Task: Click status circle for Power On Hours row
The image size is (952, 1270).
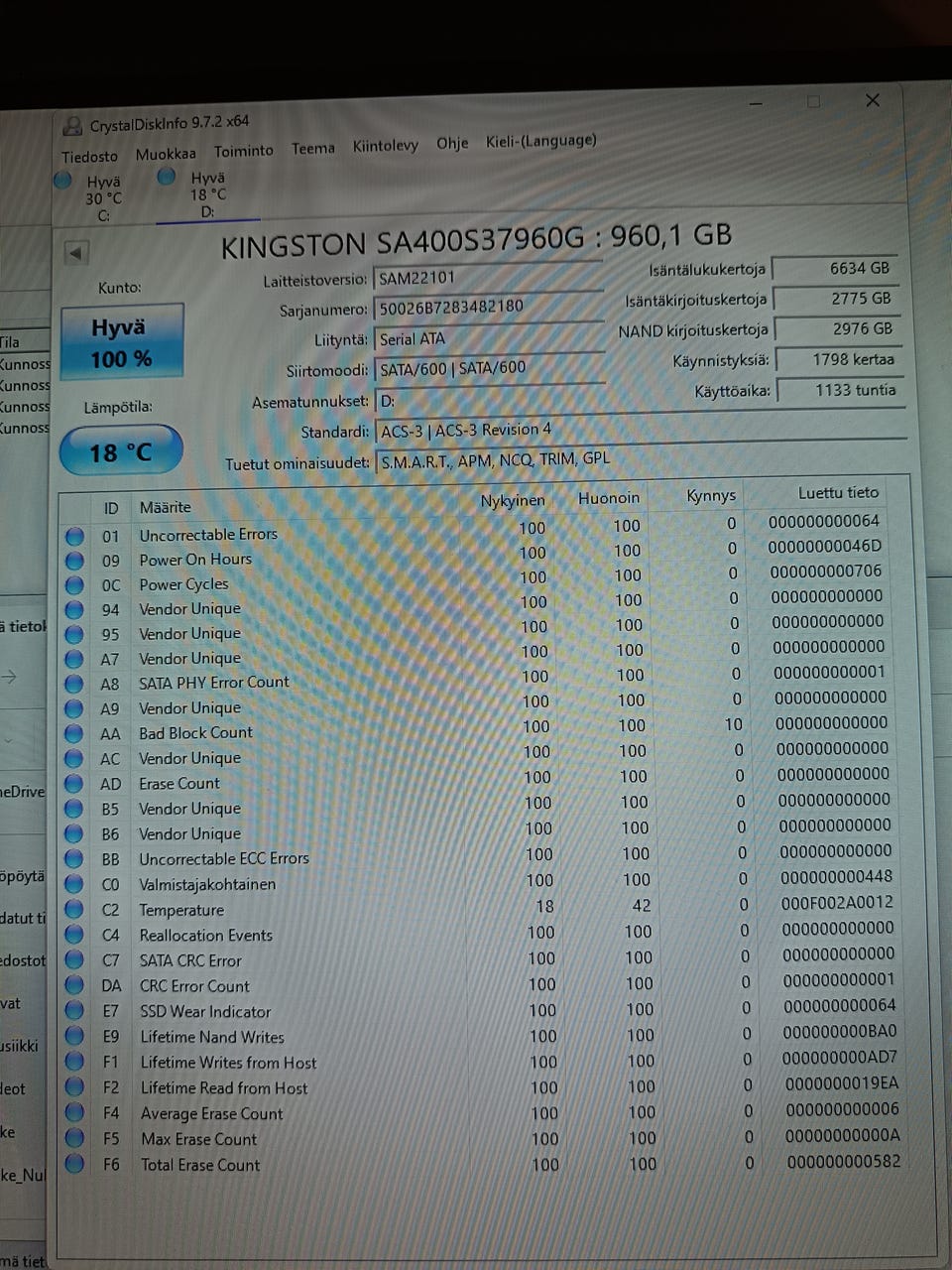Action: 74,561
